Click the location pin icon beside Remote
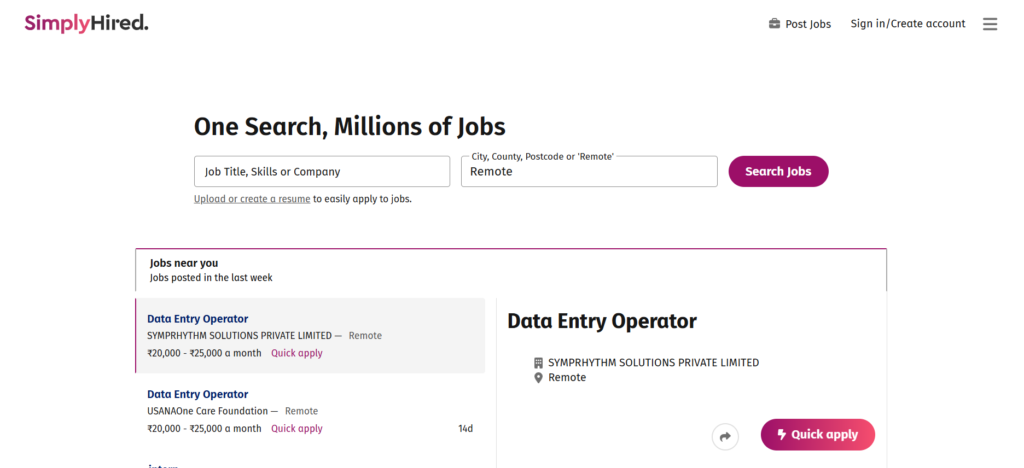 coord(538,378)
